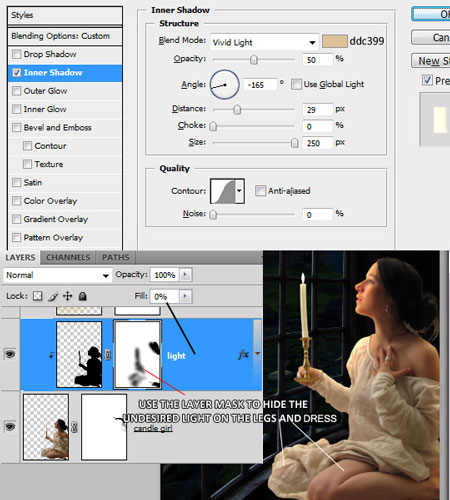The height and width of the screenshot is (500, 450).
Task: Click the Choke value field
Action: pos(318,126)
